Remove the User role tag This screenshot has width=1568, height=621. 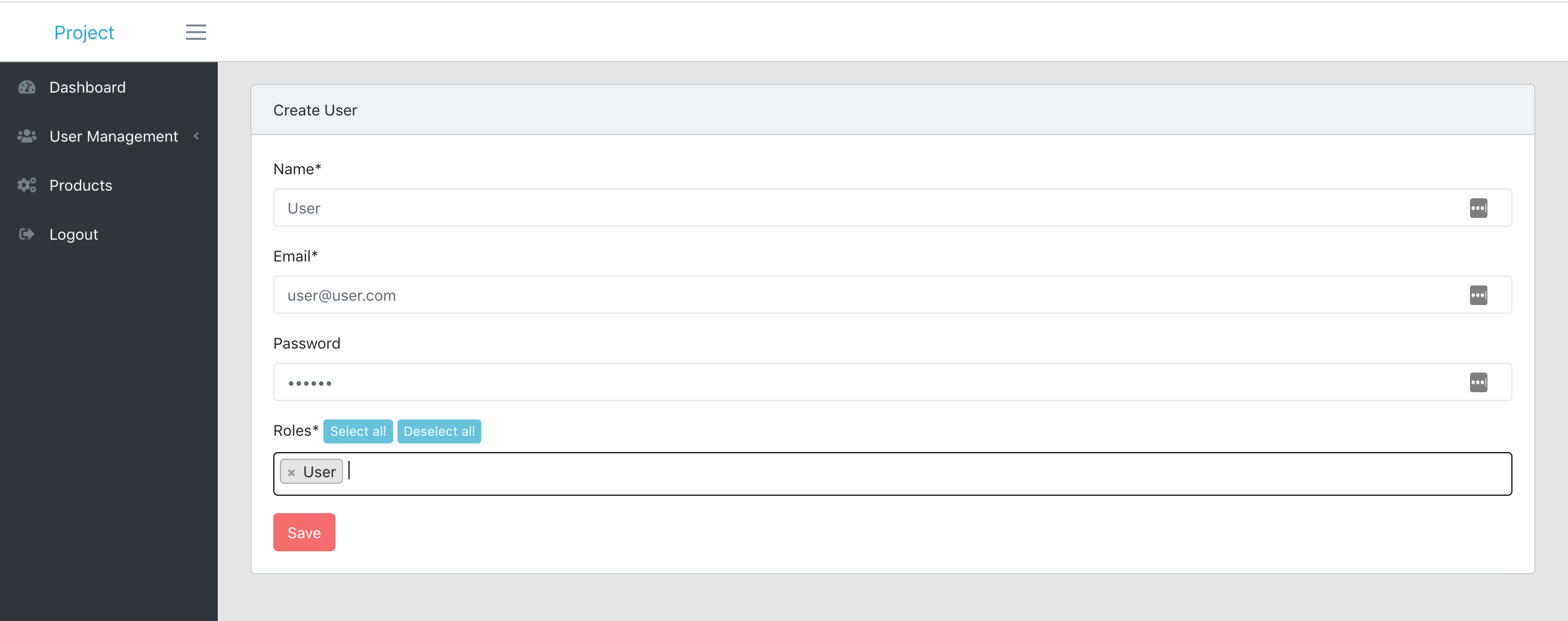[x=291, y=472]
